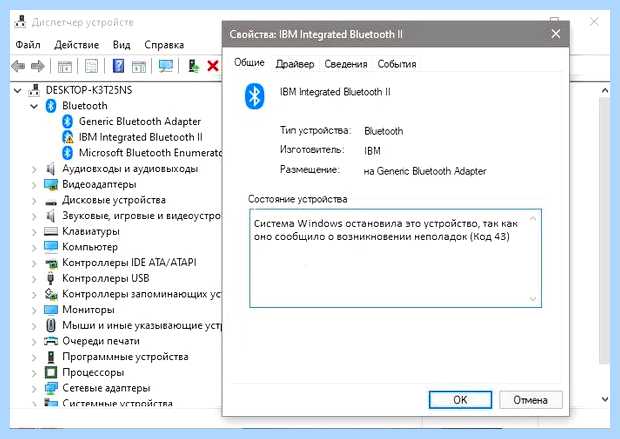Click the OK button in properties dialog
Image resolution: width=620 pixels, height=439 pixels.
click(460, 400)
